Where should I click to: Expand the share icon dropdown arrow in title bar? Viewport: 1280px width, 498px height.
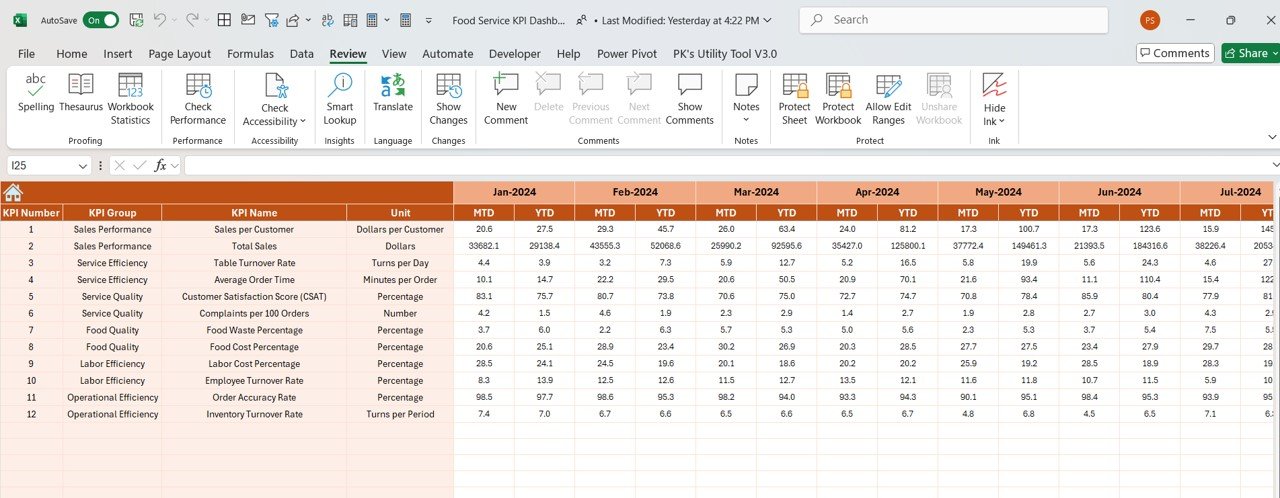point(308,20)
